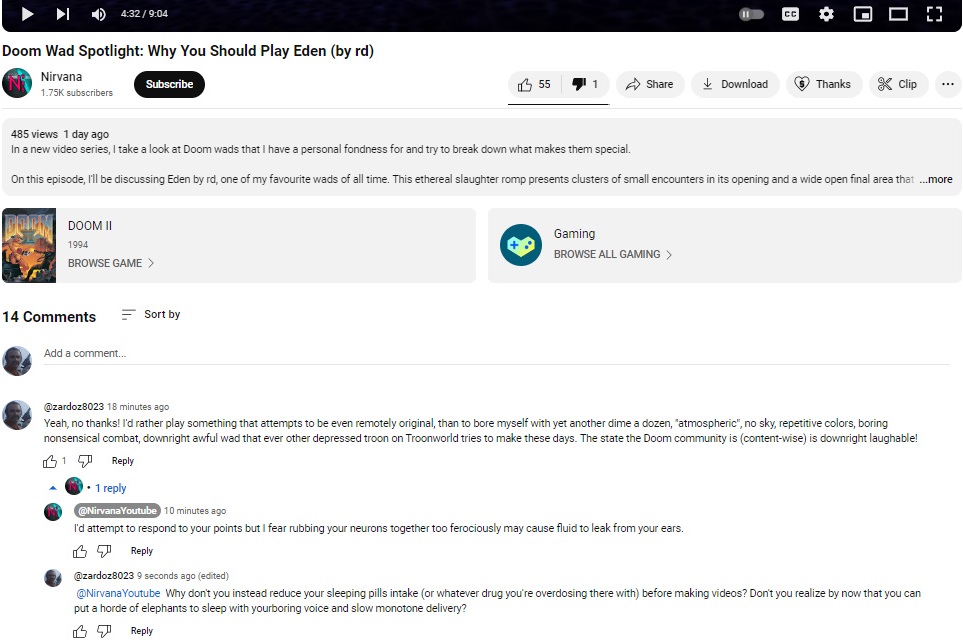
Task: Dislike zardoz8023's top-level comment
Action: (x=85, y=461)
